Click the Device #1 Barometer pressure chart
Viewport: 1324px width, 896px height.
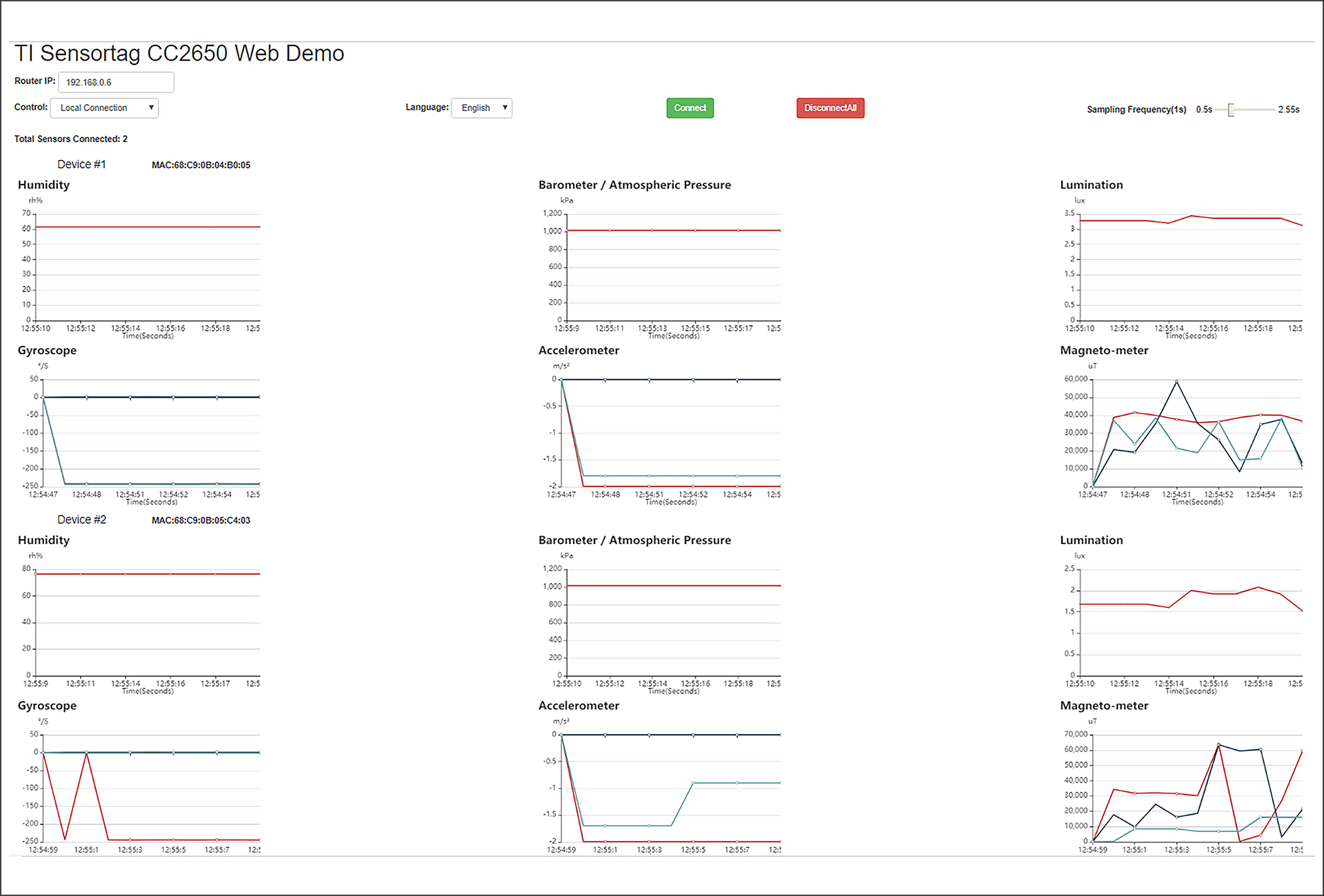(x=661, y=268)
